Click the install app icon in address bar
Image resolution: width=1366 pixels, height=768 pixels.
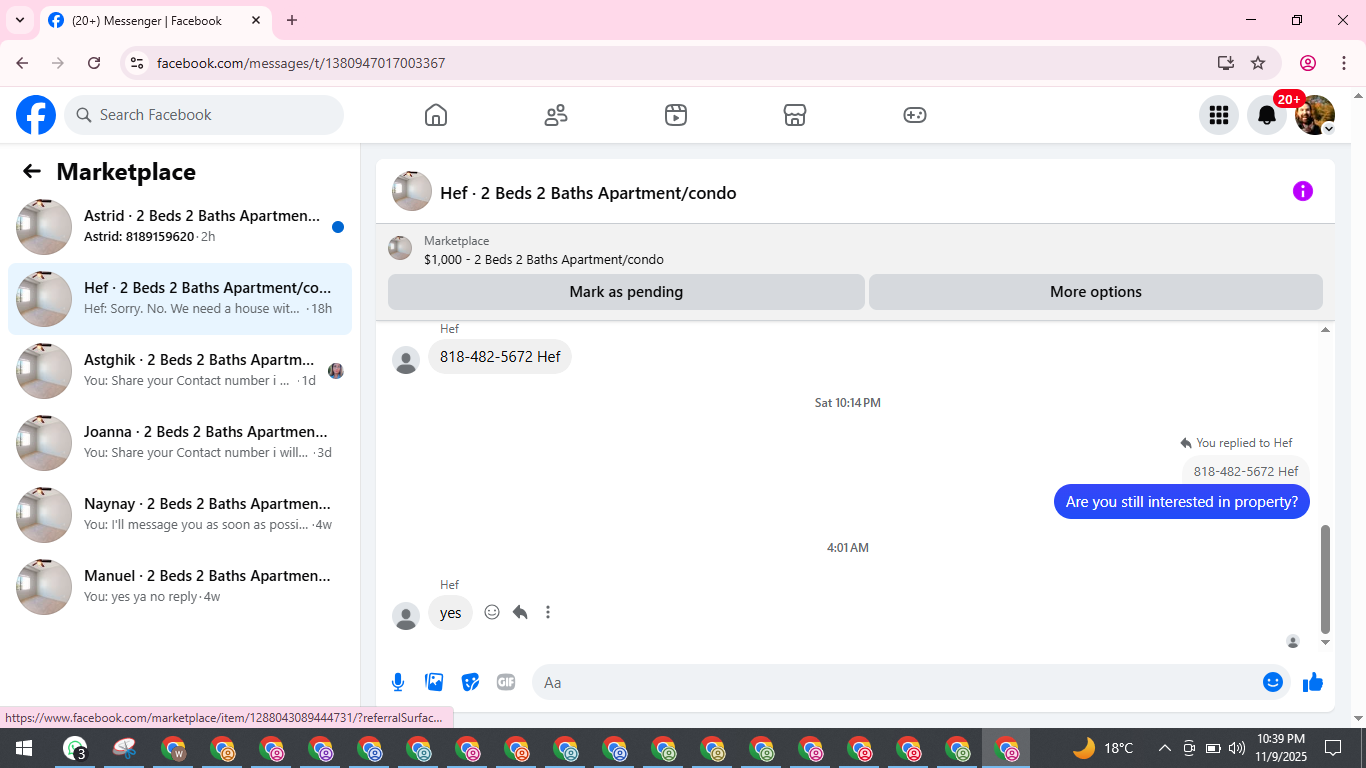[x=1226, y=63]
